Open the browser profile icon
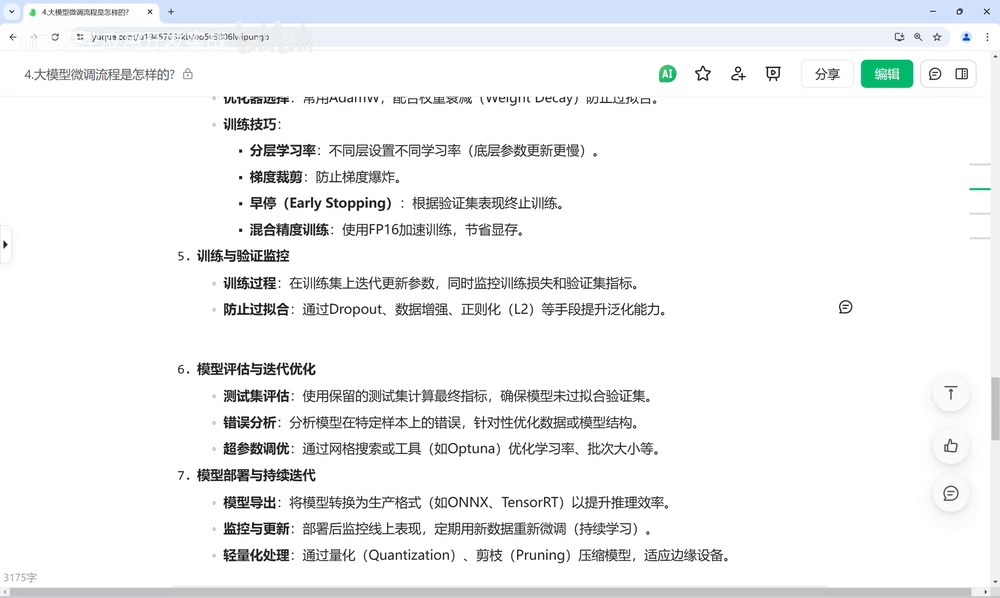The image size is (1000, 598). click(966, 37)
